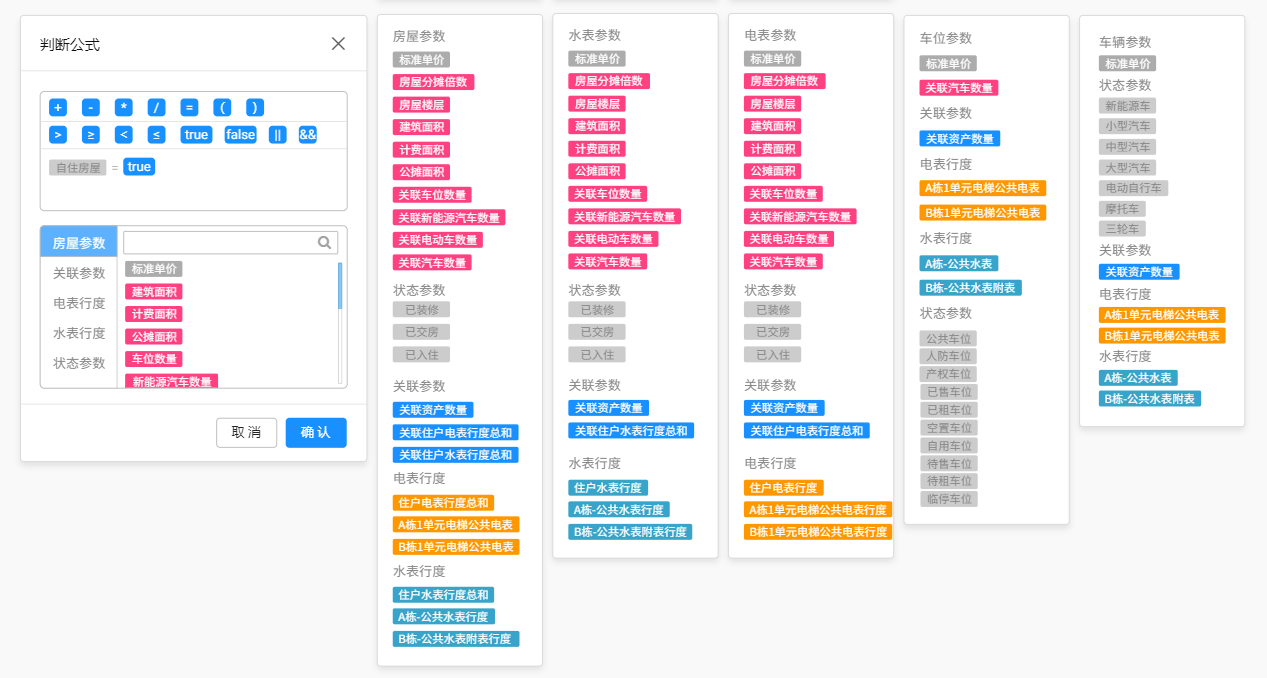Insert the logical OR (||) operator
The image size is (1267, 678).
277,135
